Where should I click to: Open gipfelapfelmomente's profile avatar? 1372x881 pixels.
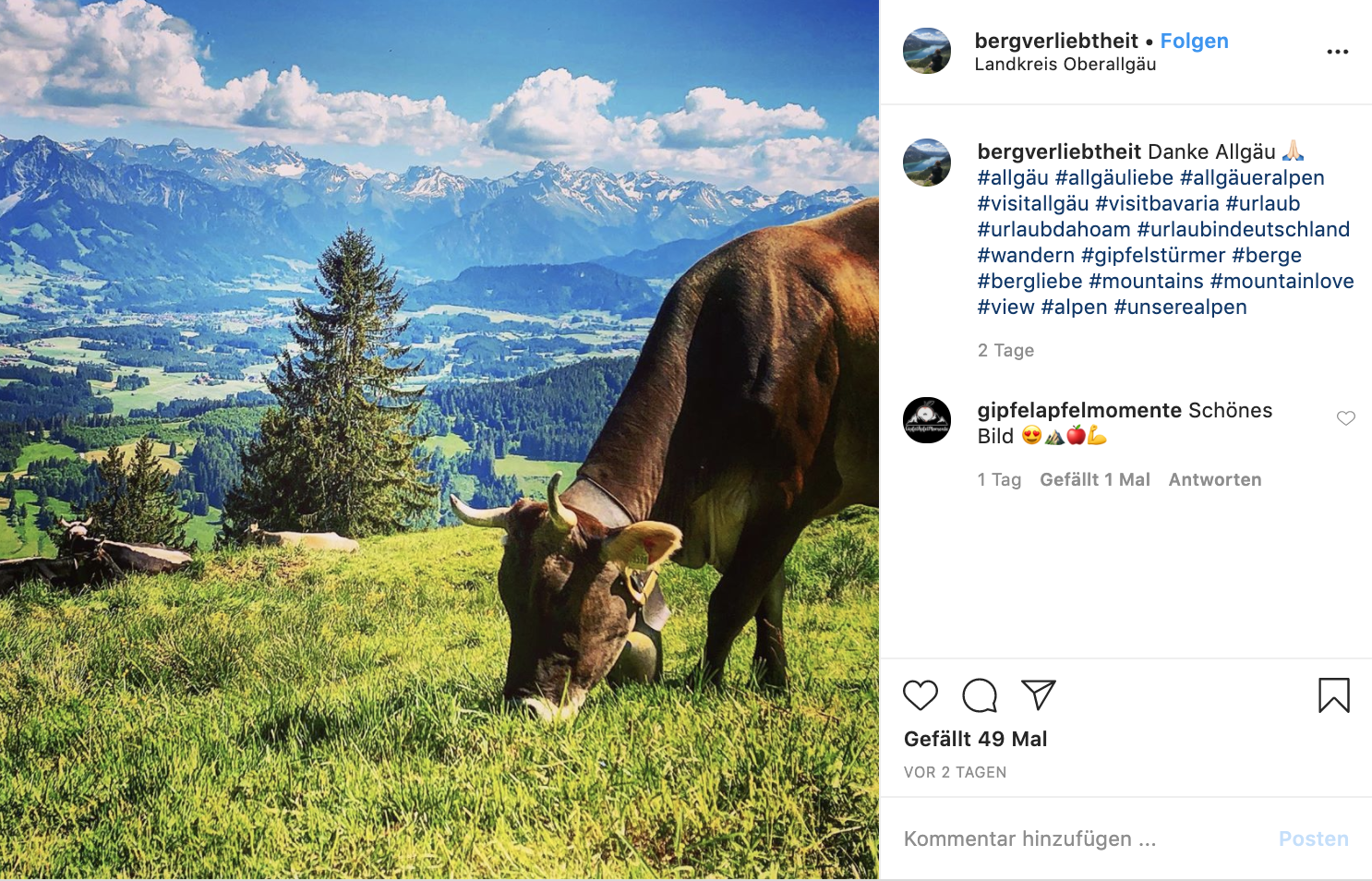[926, 420]
